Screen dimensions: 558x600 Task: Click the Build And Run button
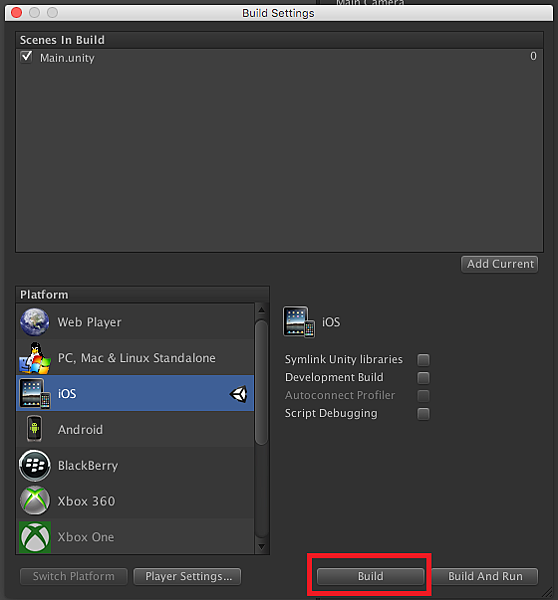pyautogui.click(x=485, y=576)
